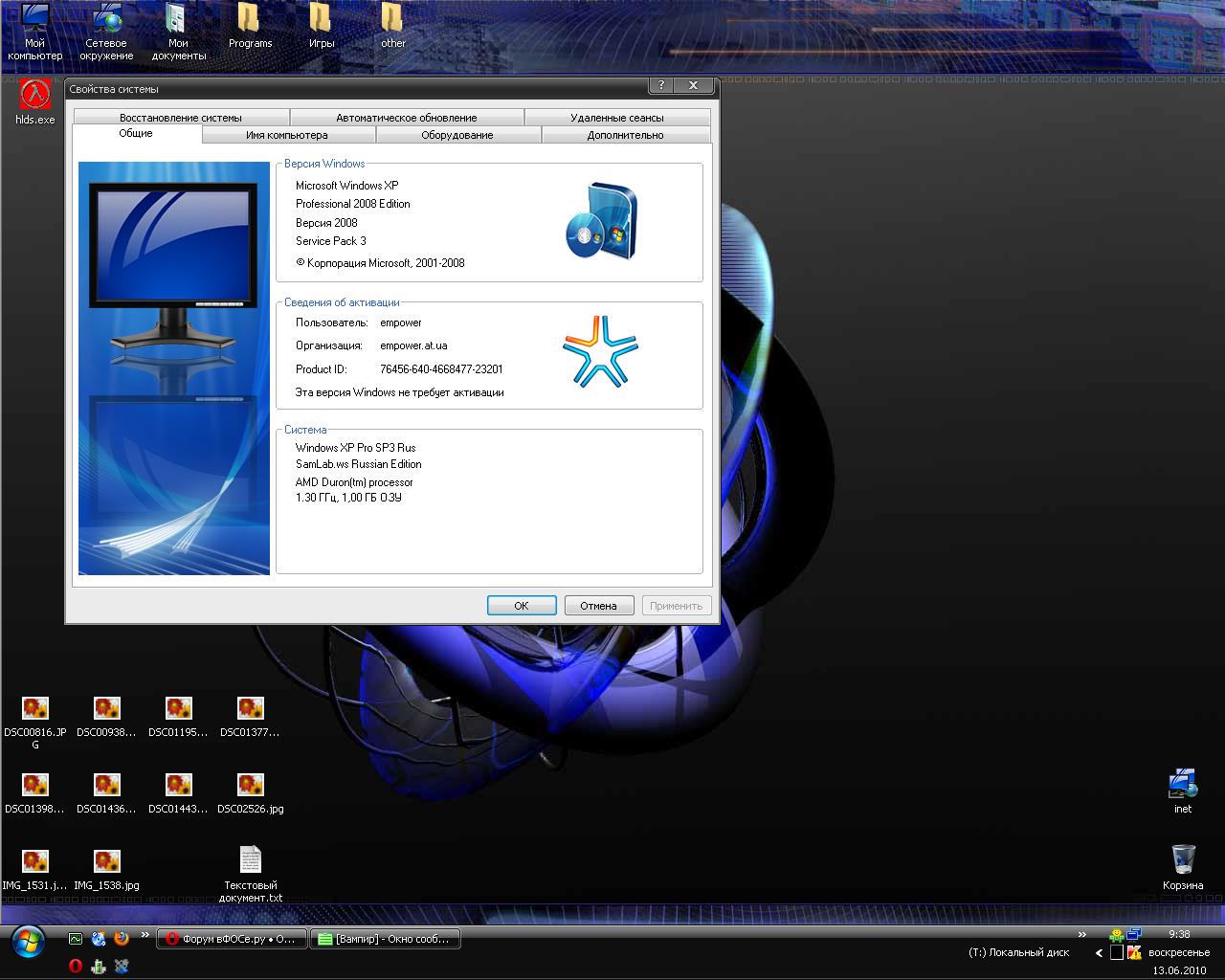Open the Мой компьютер desktop icon
This screenshot has height=980, width=1225.
point(35,19)
